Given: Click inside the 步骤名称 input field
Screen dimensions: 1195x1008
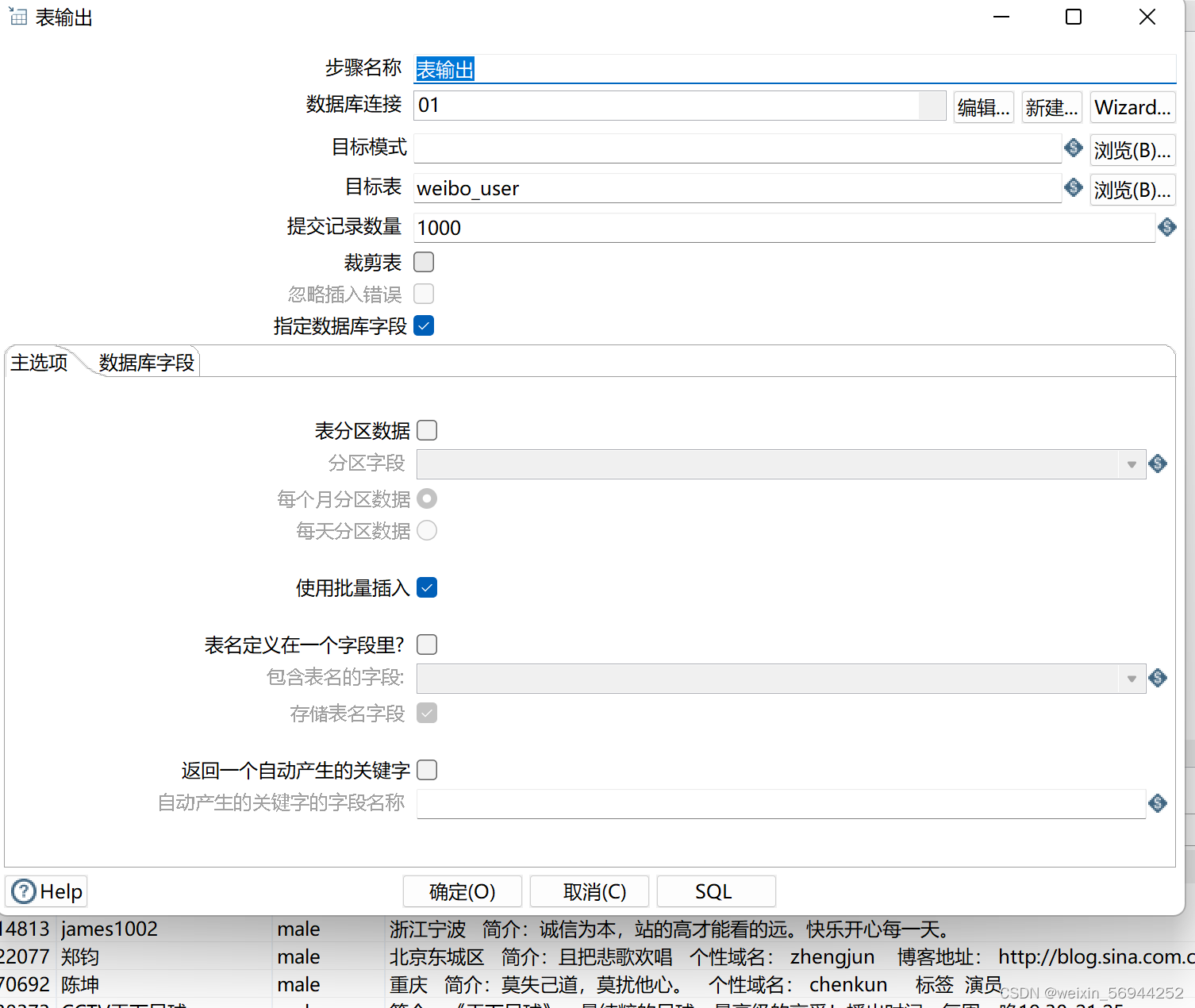Looking at the screenshot, I should [x=635, y=69].
